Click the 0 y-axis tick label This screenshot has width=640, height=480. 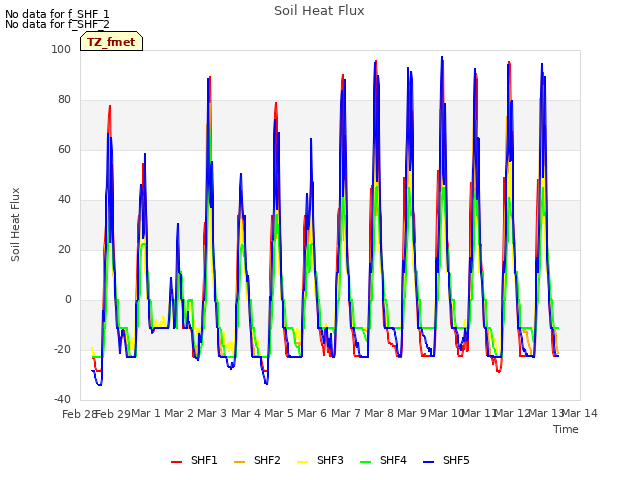pyautogui.click(x=68, y=300)
